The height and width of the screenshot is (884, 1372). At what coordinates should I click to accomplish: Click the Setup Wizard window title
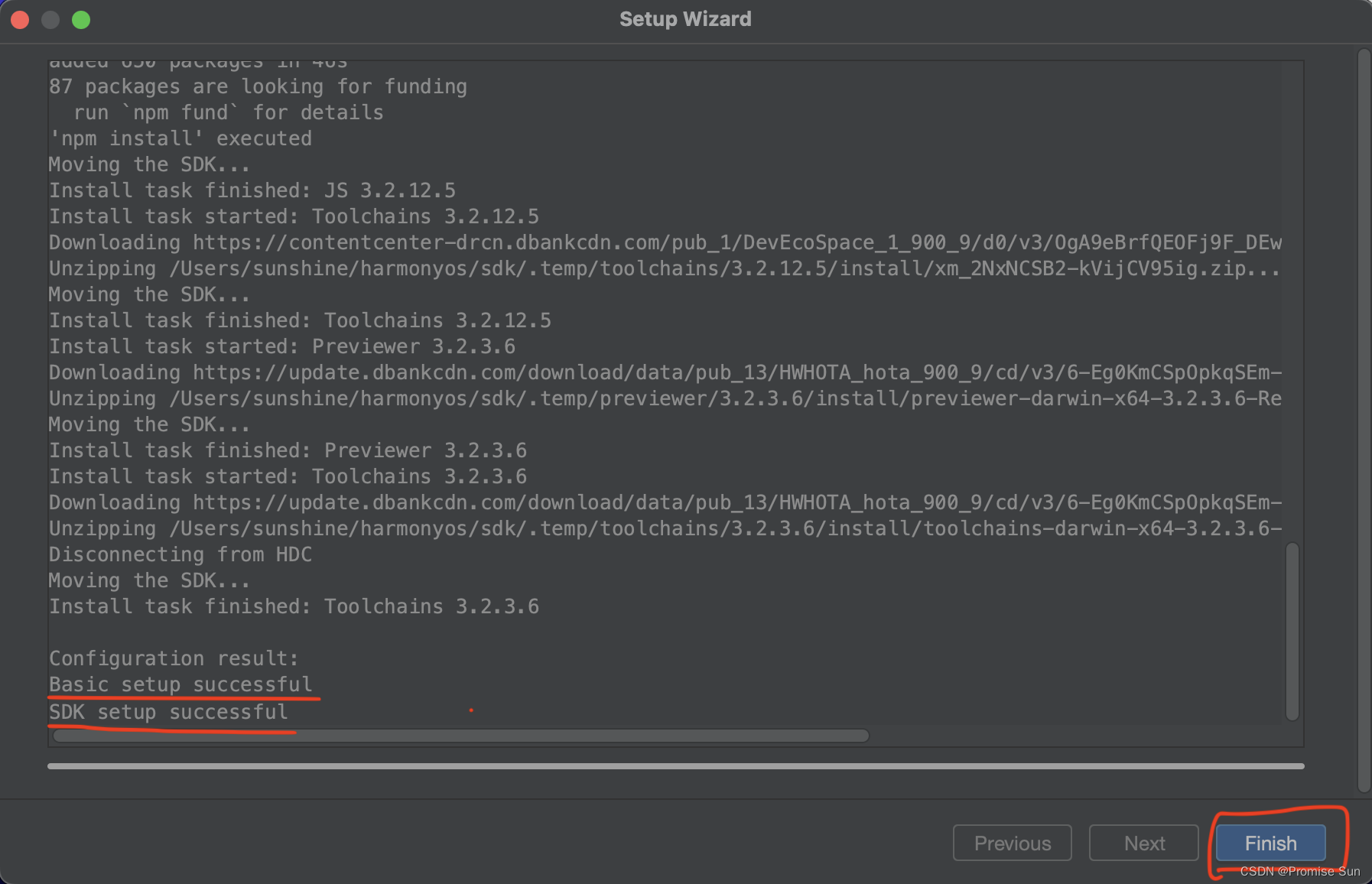[685, 19]
